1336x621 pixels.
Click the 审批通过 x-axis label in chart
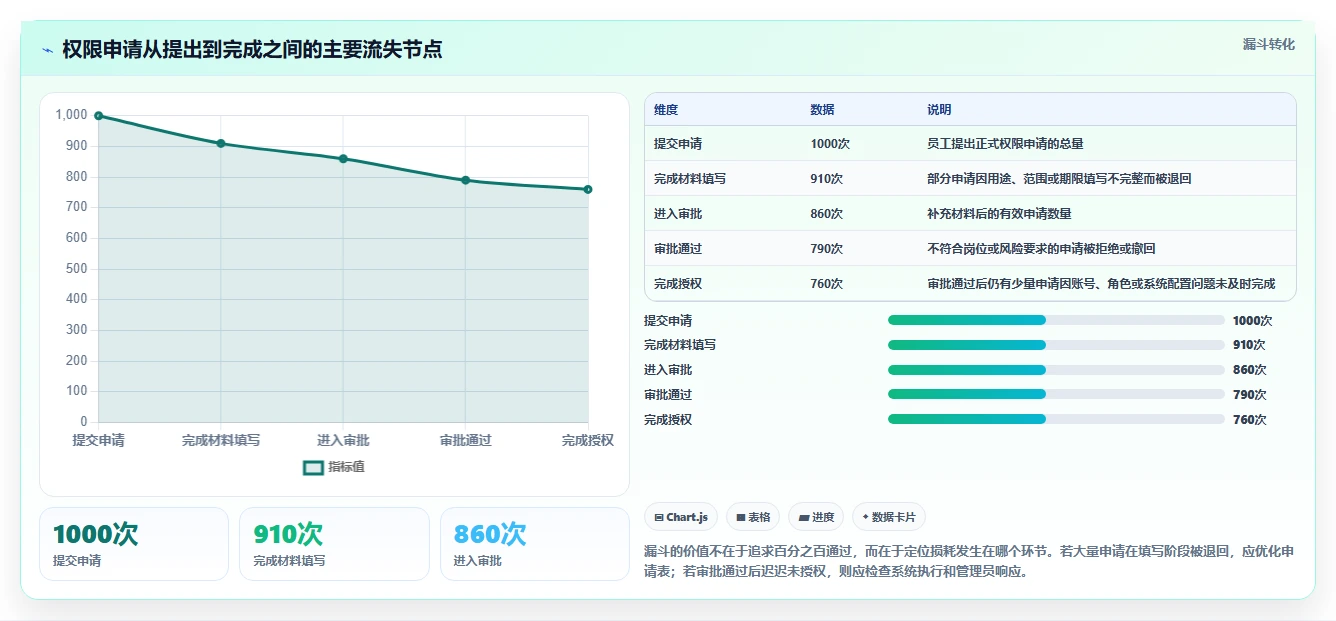466,441
